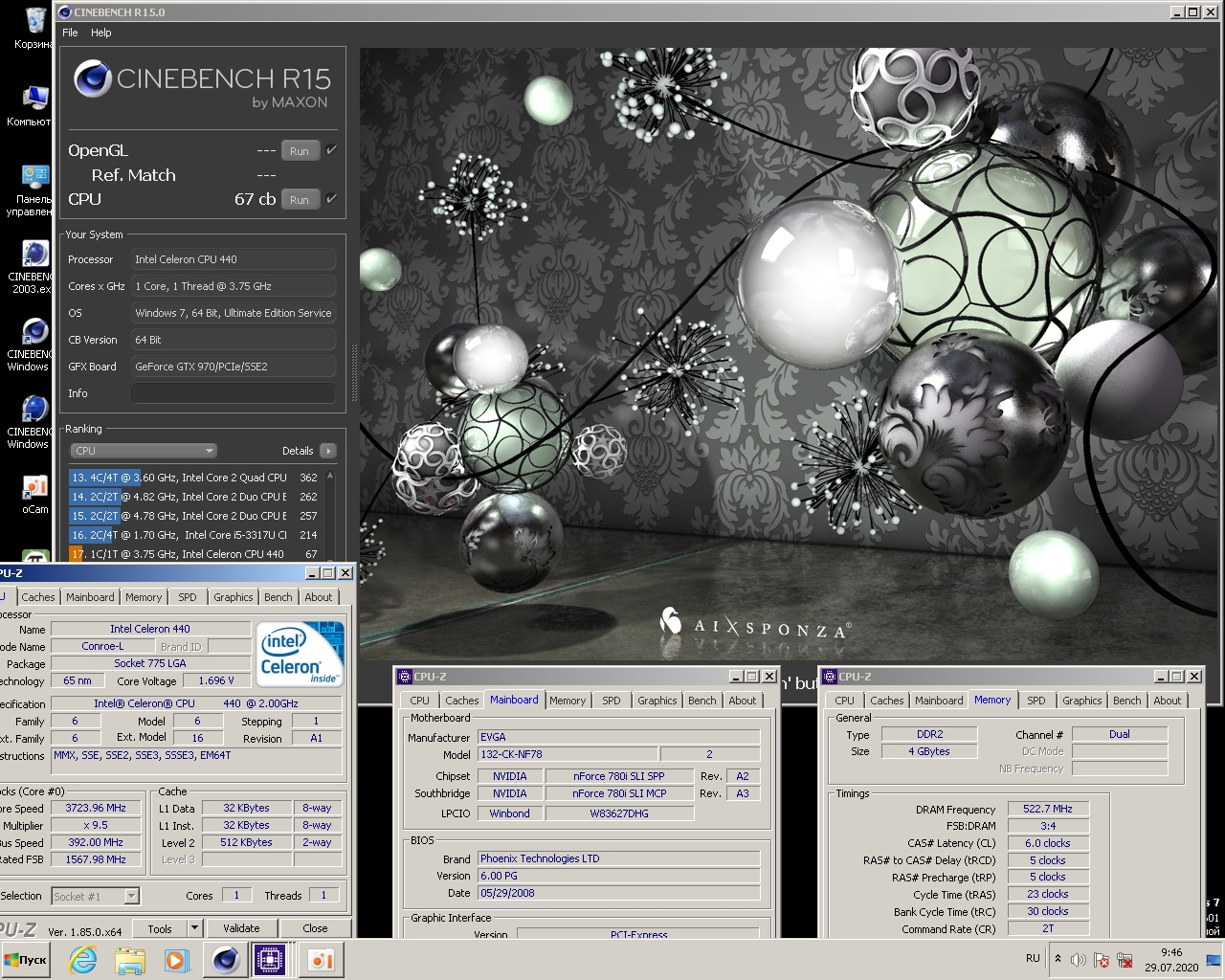Select About tab in CPU-Z Memory window
This screenshot has height=980, width=1225.
coord(1168,701)
